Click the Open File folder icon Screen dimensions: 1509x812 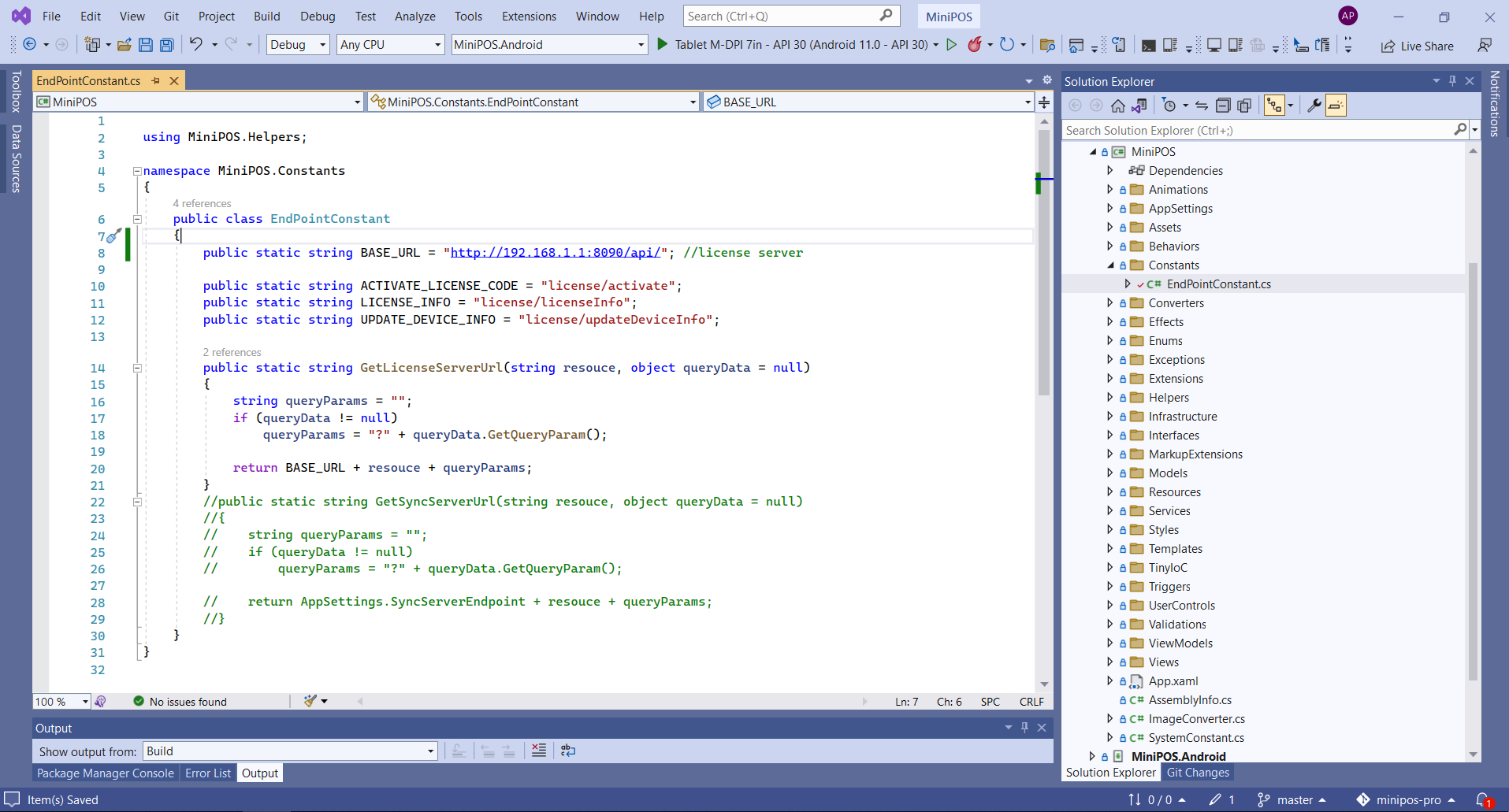(124, 45)
